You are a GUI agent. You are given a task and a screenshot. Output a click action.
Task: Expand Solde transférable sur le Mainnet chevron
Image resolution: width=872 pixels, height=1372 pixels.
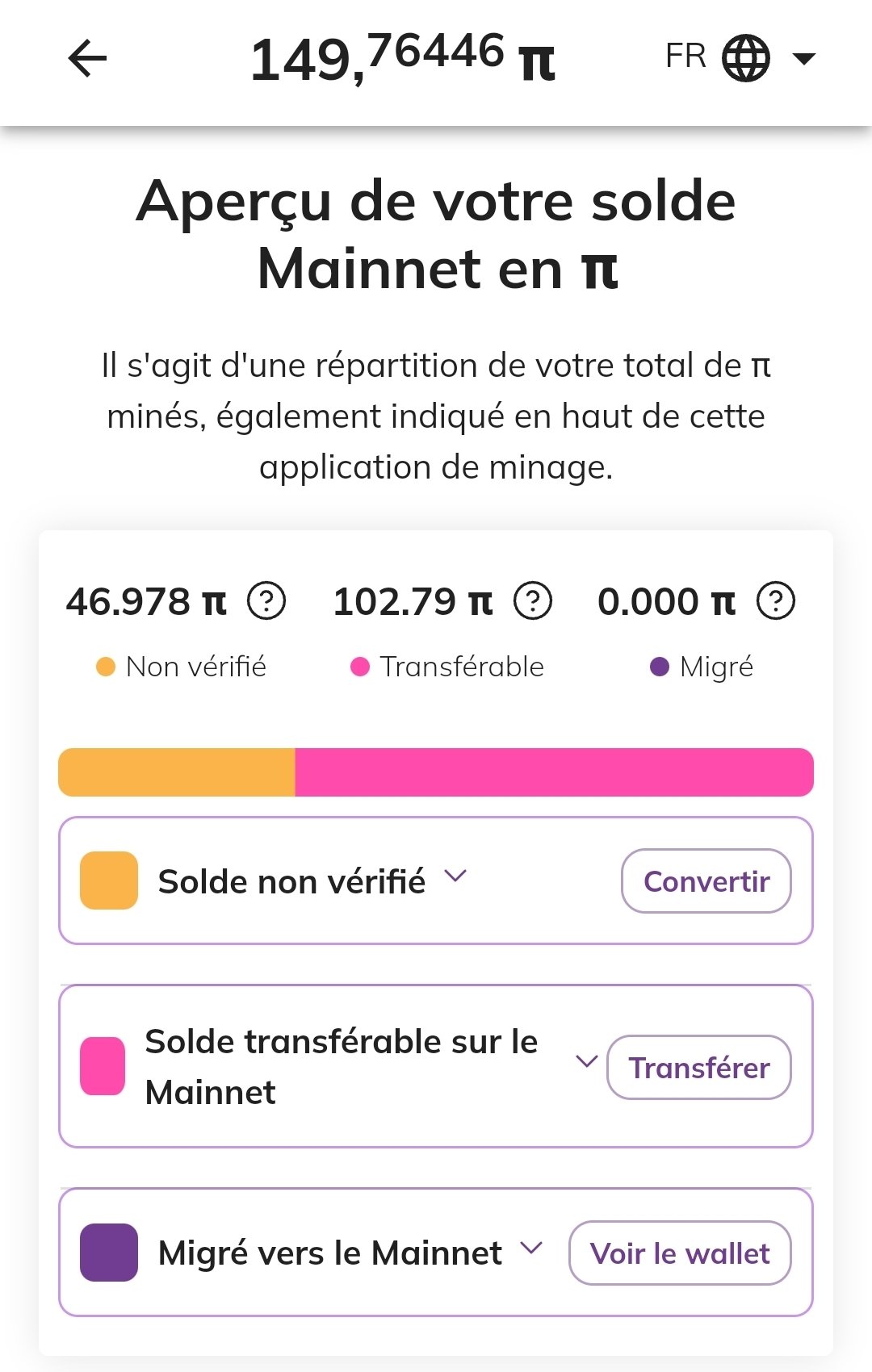pos(587,1061)
